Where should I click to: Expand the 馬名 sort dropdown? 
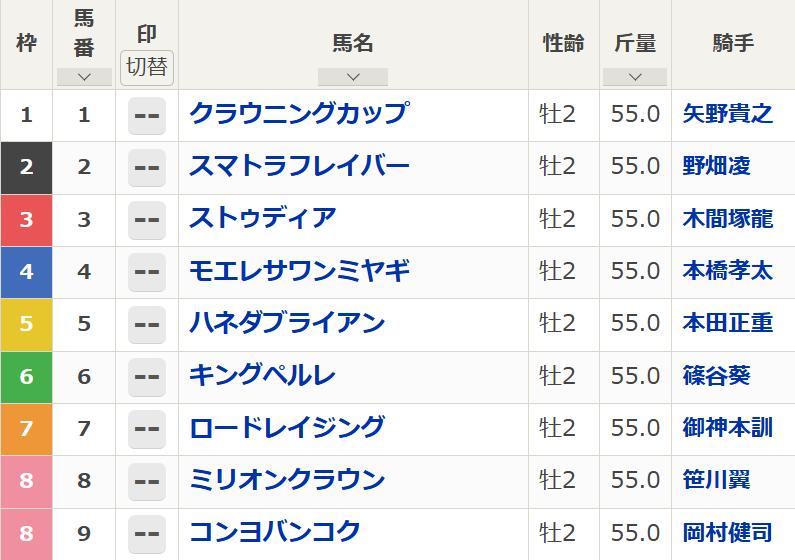(352, 77)
